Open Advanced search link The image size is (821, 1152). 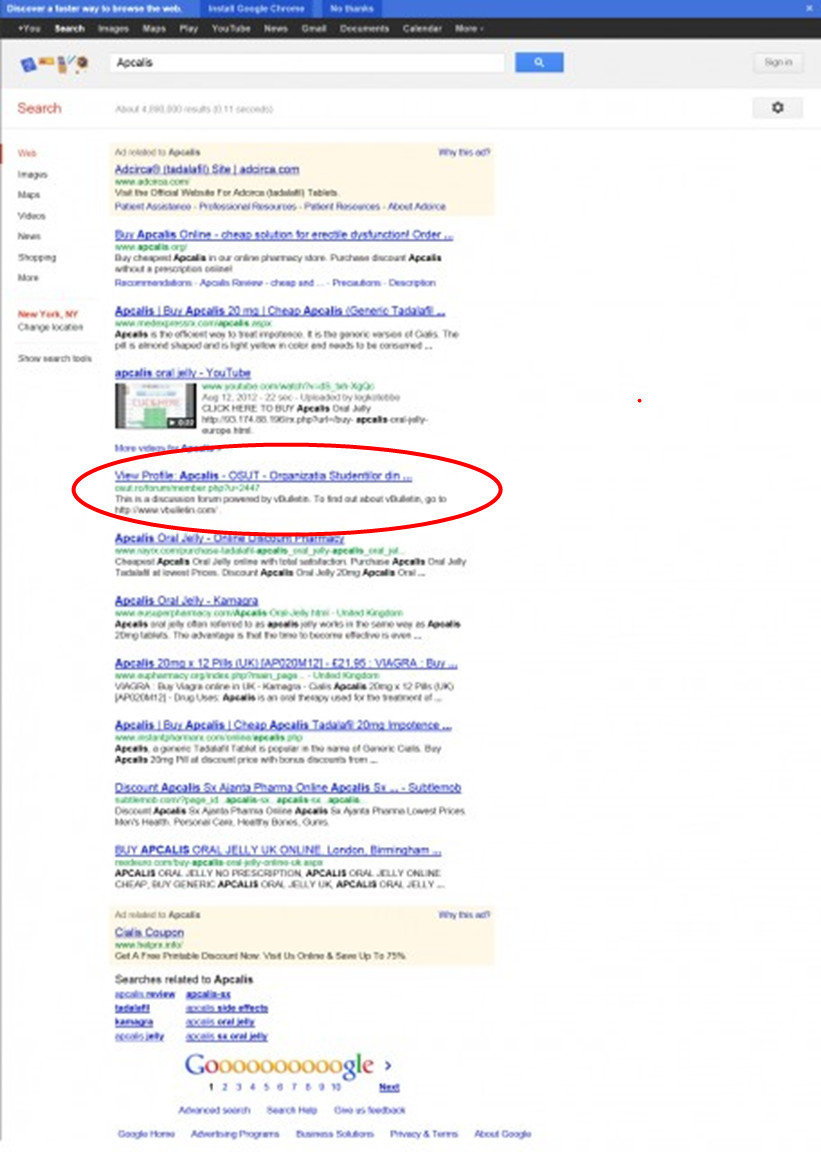pyautogui.click(x=215, y=1110)
